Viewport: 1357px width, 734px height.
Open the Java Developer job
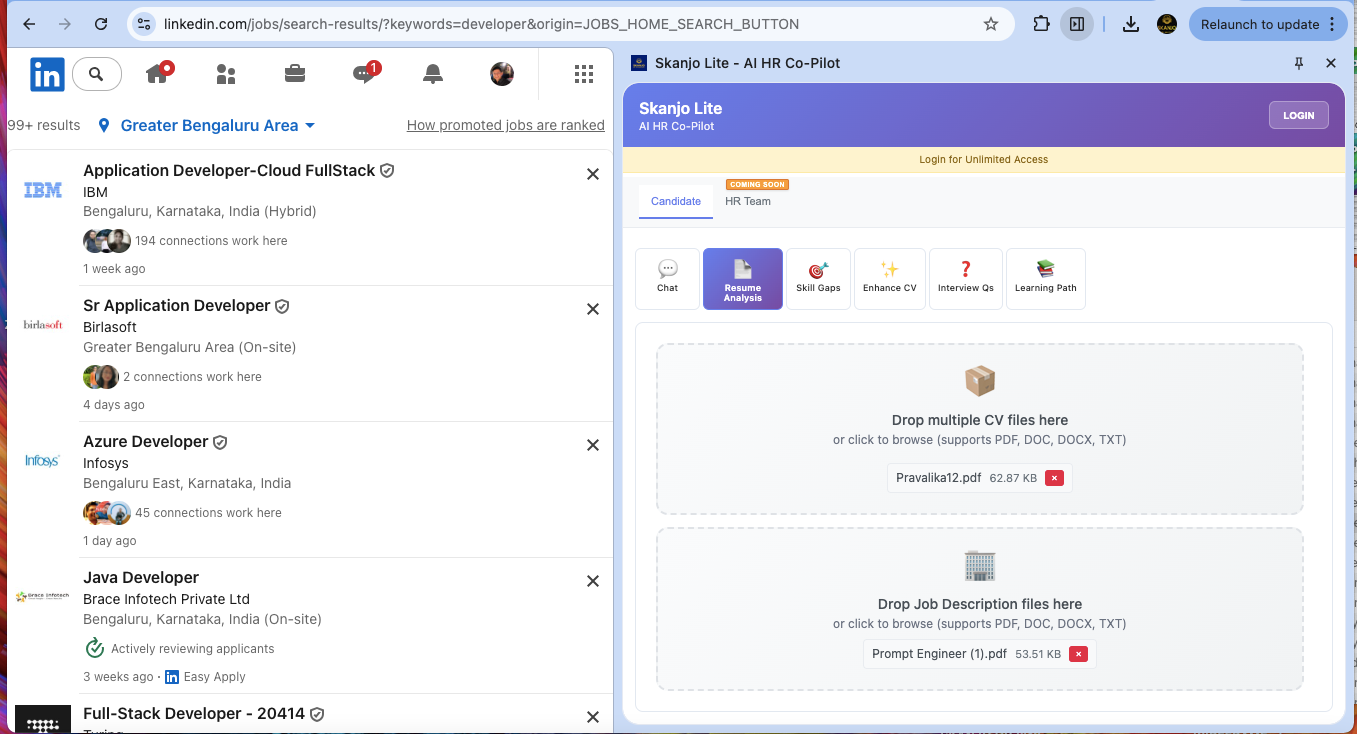tap(141, 577)
